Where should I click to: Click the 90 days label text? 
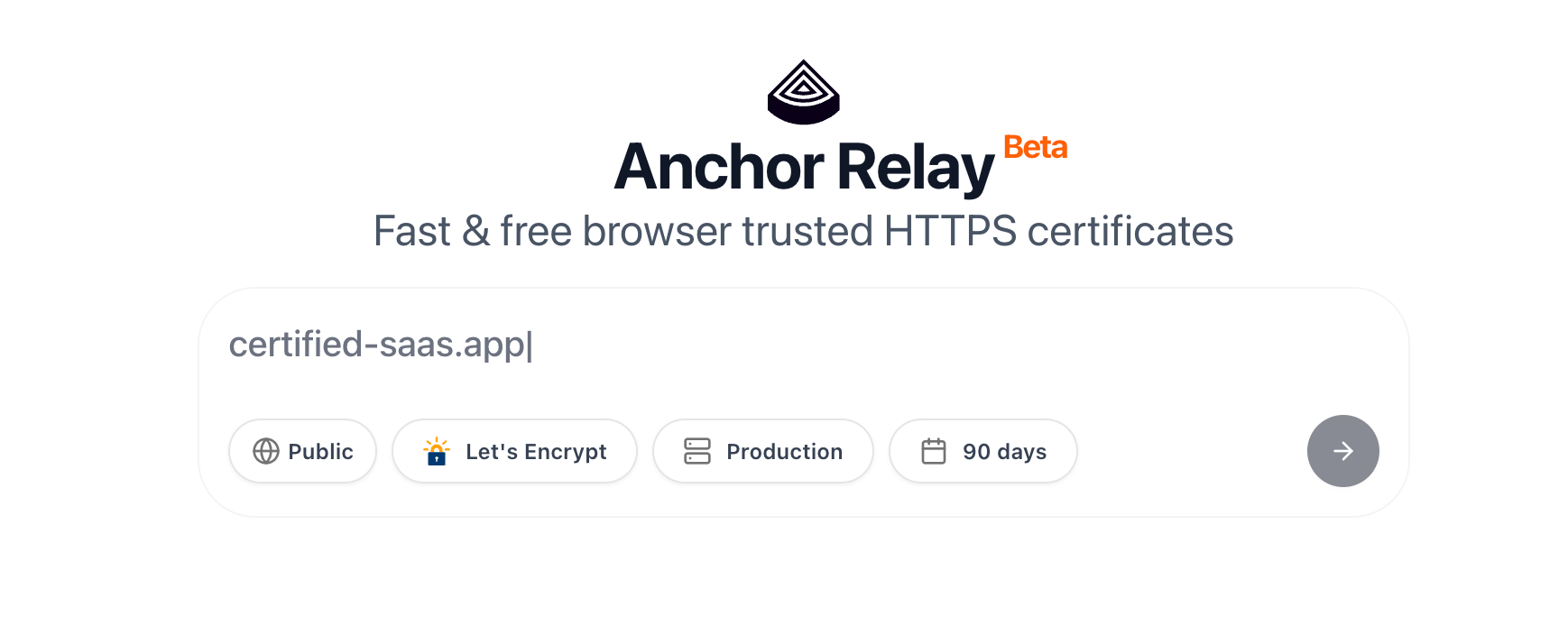pyautogui.click(x=1004, y=452)
